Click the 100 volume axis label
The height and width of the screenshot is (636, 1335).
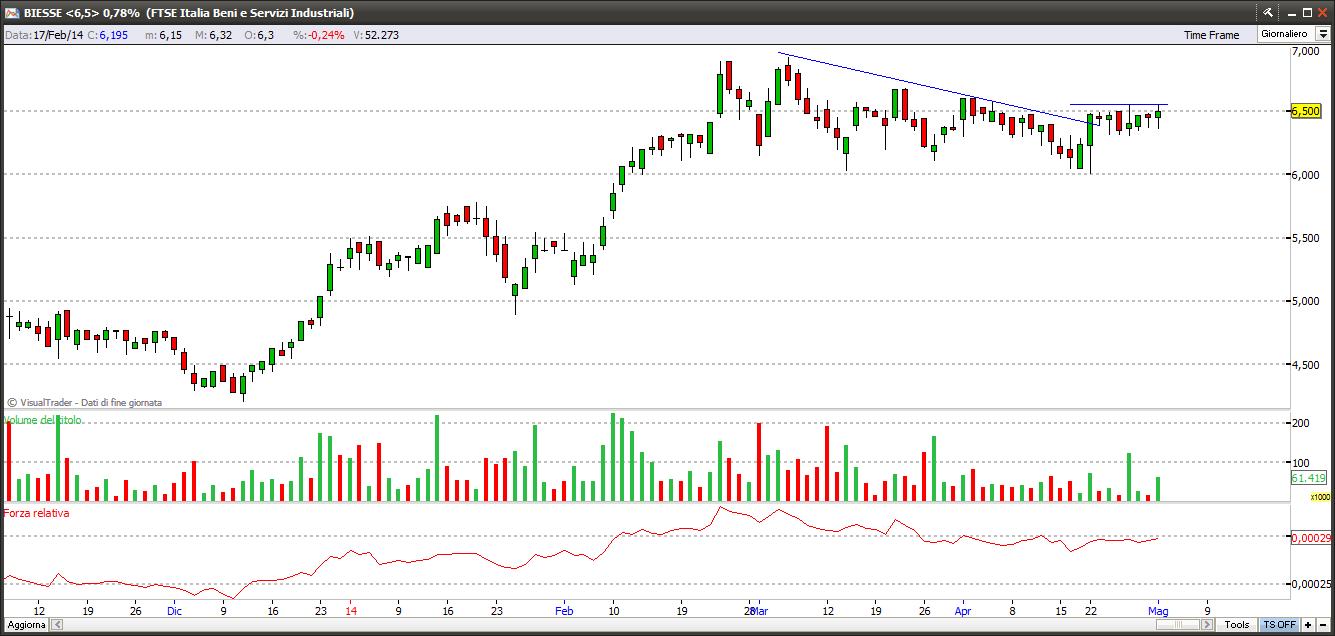click(1300, 463)
